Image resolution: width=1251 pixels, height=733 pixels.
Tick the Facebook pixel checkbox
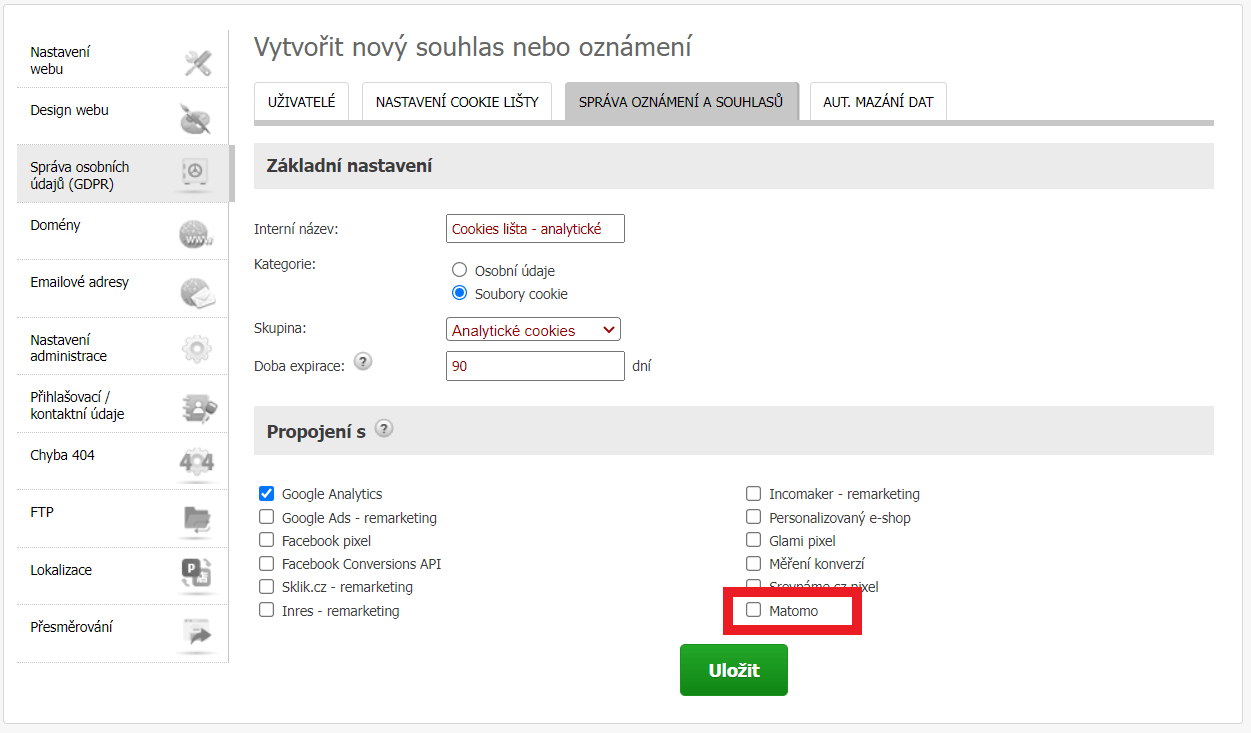point(266,540)
